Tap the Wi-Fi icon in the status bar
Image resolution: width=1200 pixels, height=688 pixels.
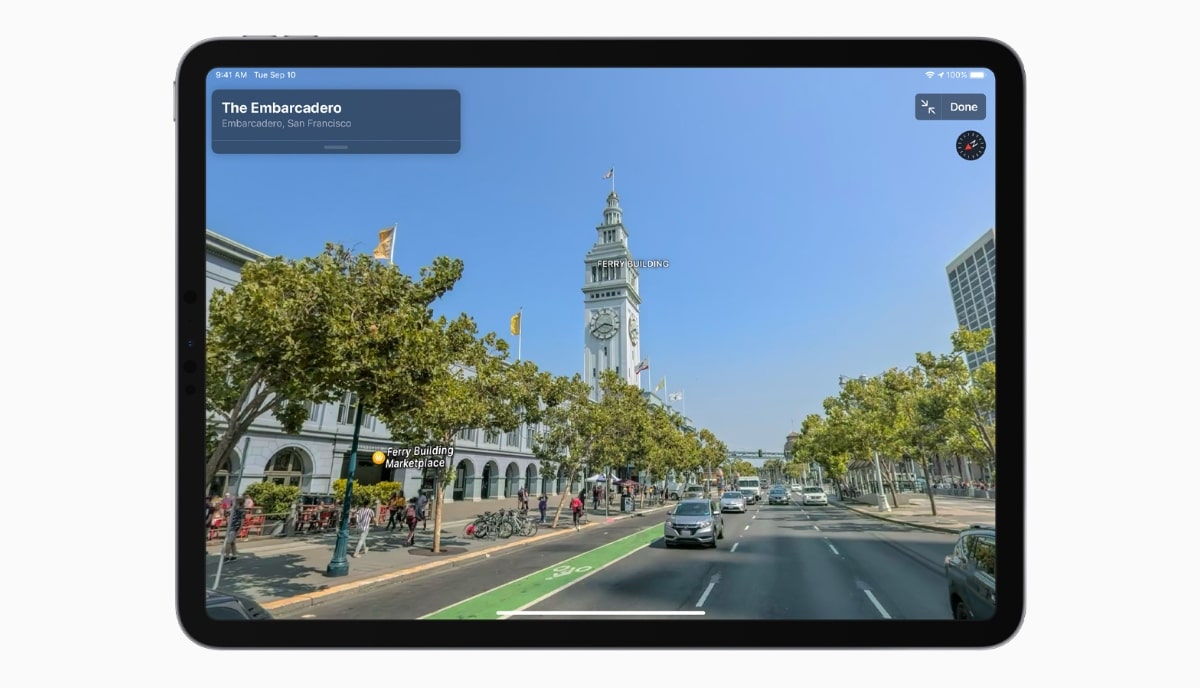[x=929, y=74]
